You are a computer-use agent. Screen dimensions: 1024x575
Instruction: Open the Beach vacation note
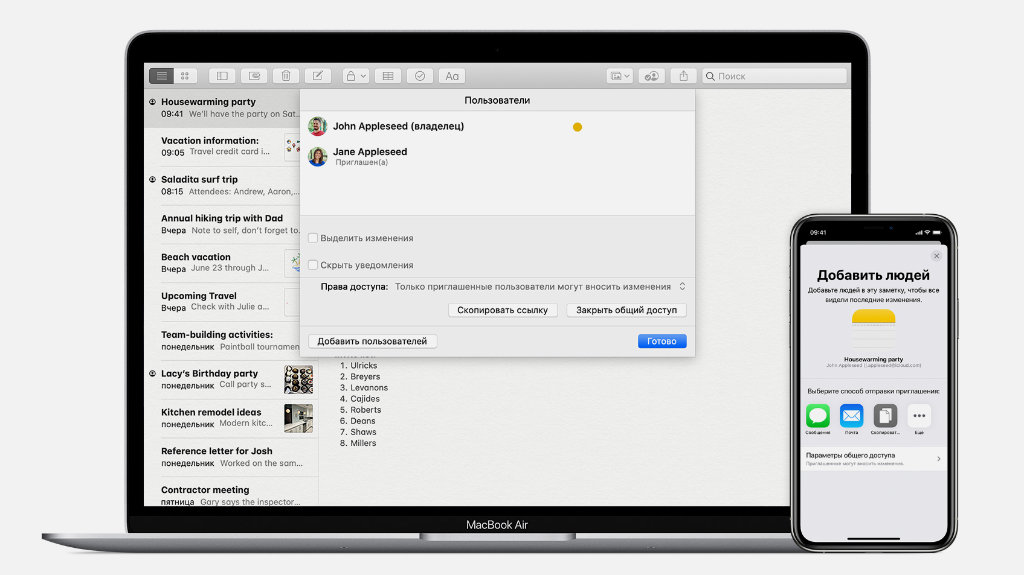[223, 263]
